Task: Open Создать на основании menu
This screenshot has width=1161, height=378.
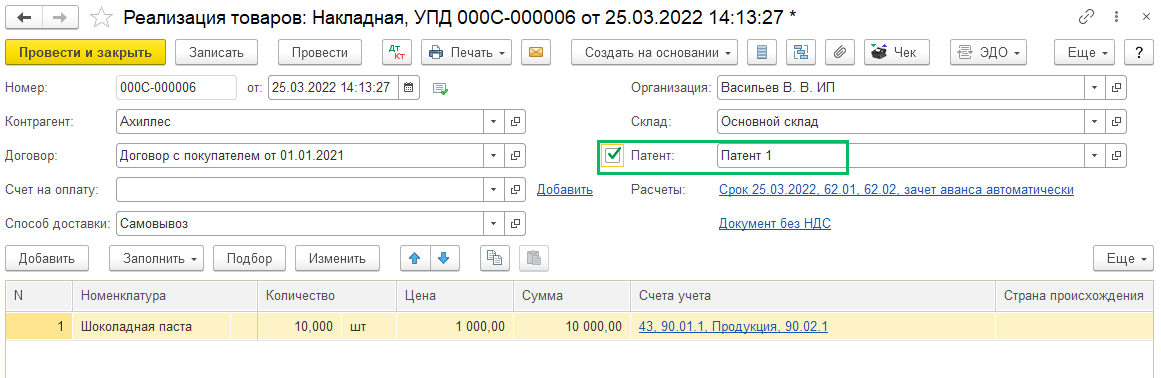Action: (x=655, y=53)
